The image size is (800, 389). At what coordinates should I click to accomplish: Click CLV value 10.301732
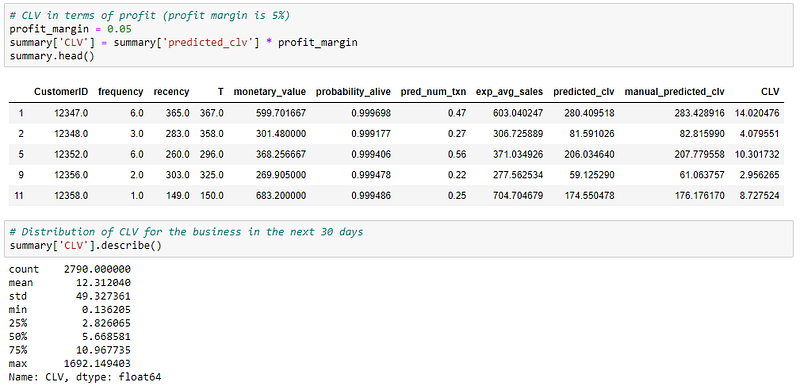(x=757, y=154)
